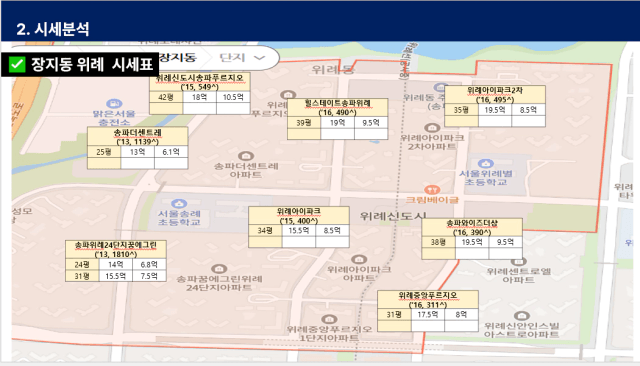
Task: Select the 39평 cell
Action: [304, 123]
